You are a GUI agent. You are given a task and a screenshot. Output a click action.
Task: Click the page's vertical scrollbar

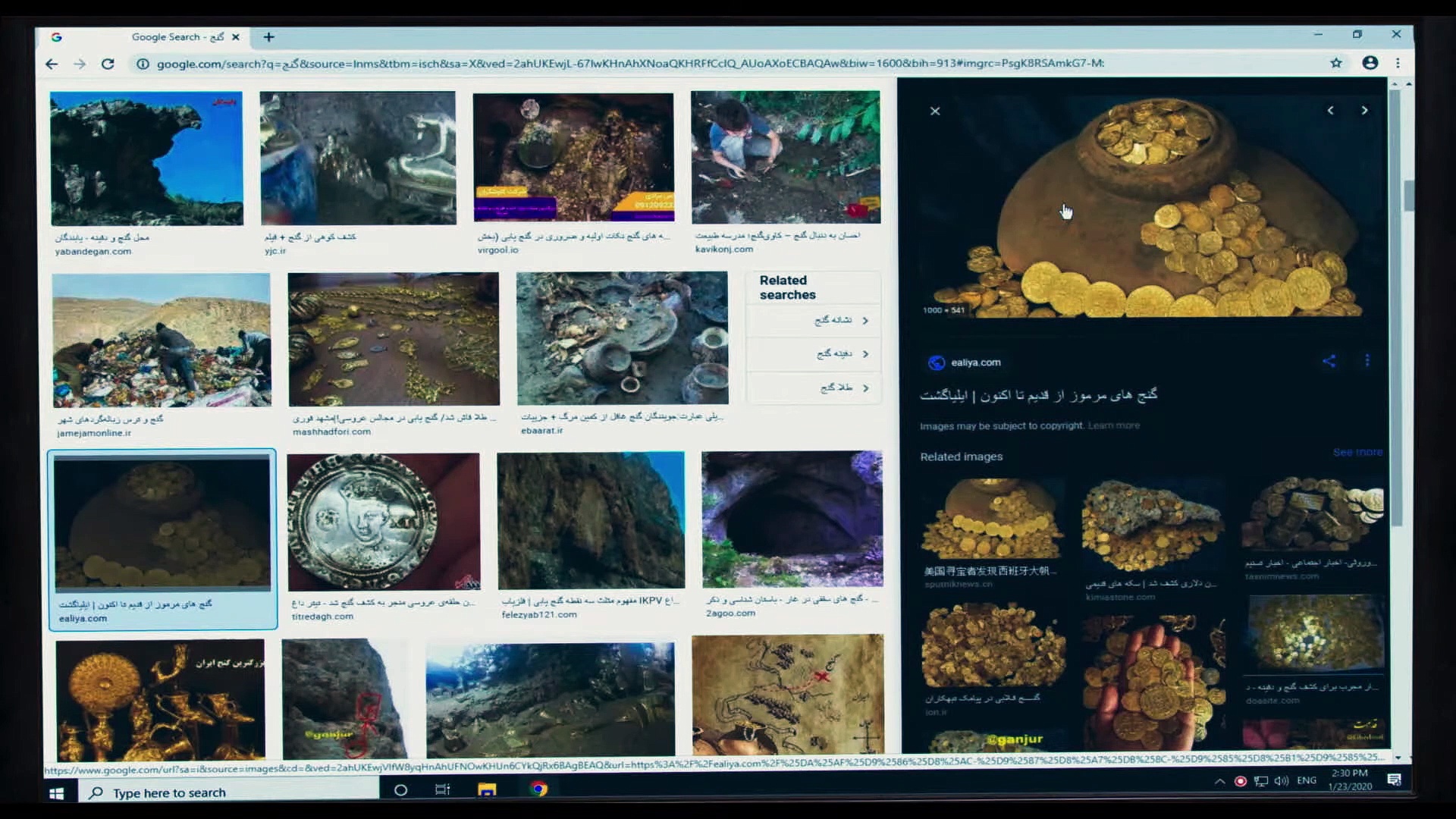[x=1408, y=196]
